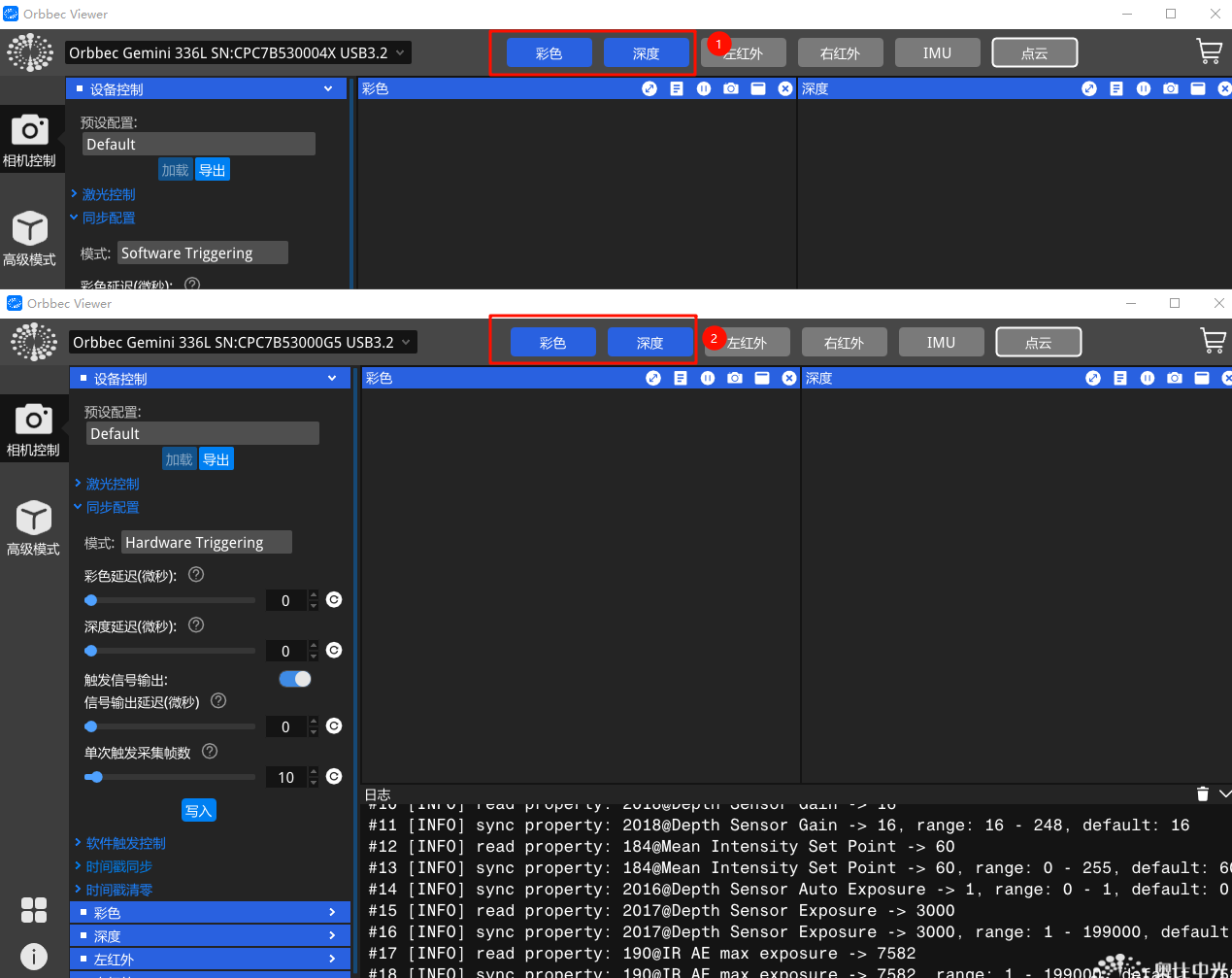Open the 深度 settings section in the lower sidebar

click(x=210, y=936)
